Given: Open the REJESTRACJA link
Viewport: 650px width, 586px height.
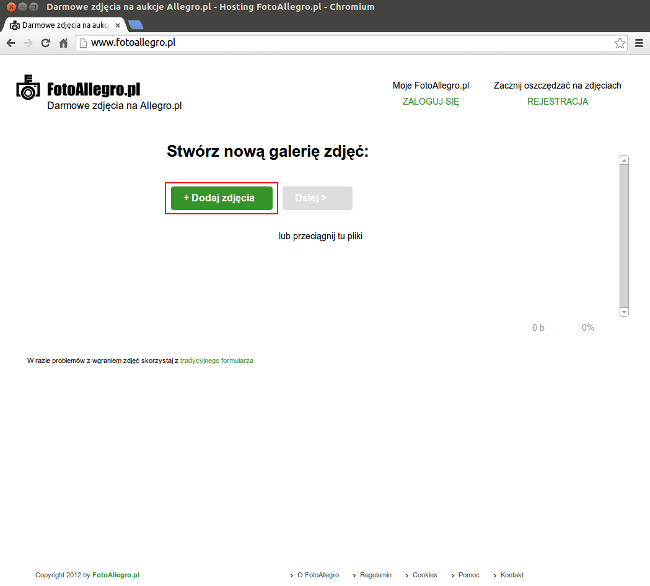Looking at the screenshot, I should coord(558,102).
